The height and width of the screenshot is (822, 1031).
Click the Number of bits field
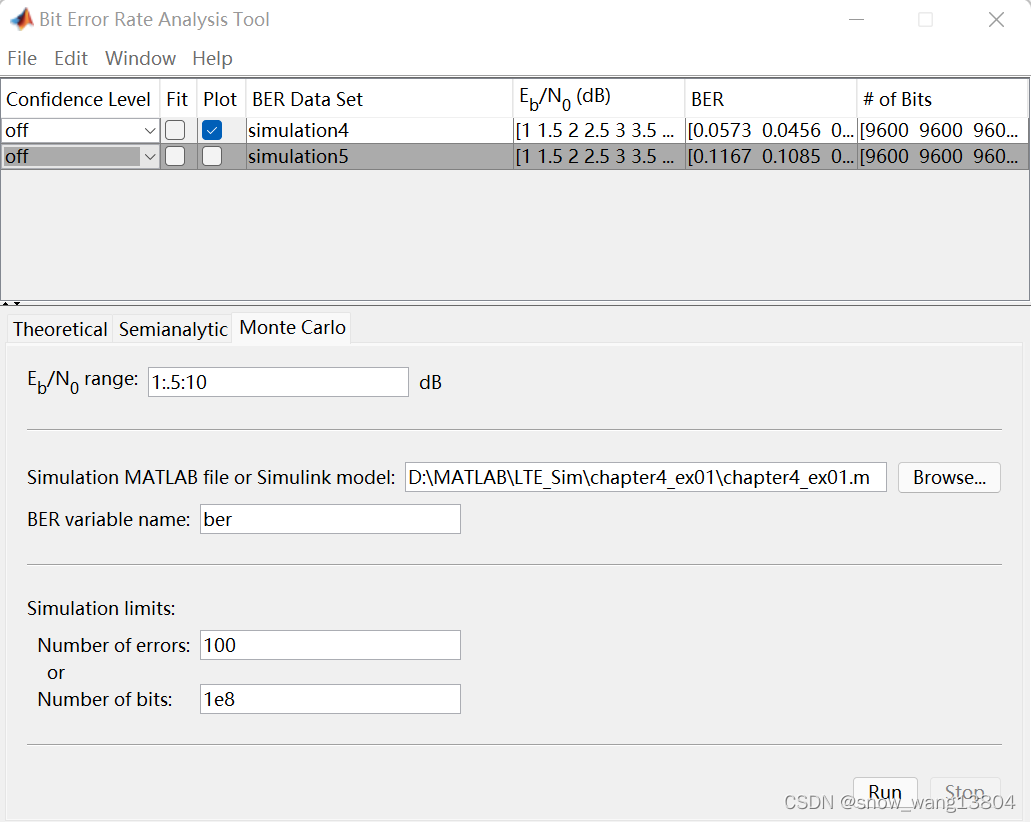click(330, 700)
